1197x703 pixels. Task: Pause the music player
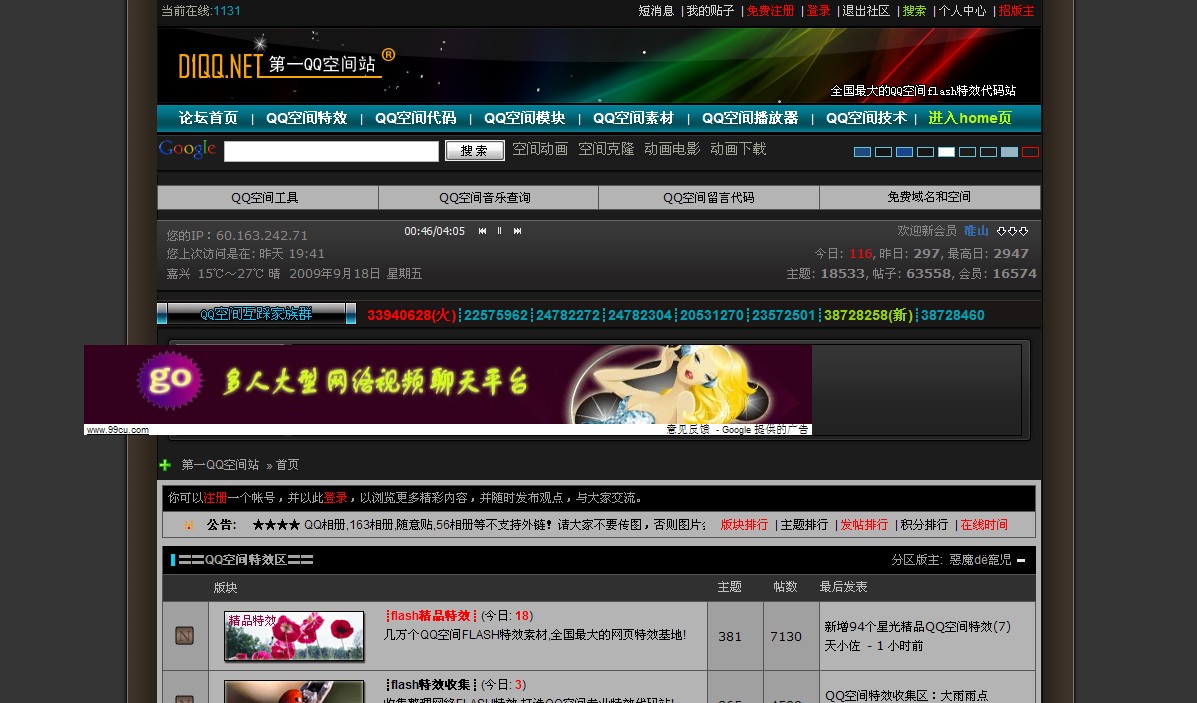pyautogui.click(x=499, y=231)
